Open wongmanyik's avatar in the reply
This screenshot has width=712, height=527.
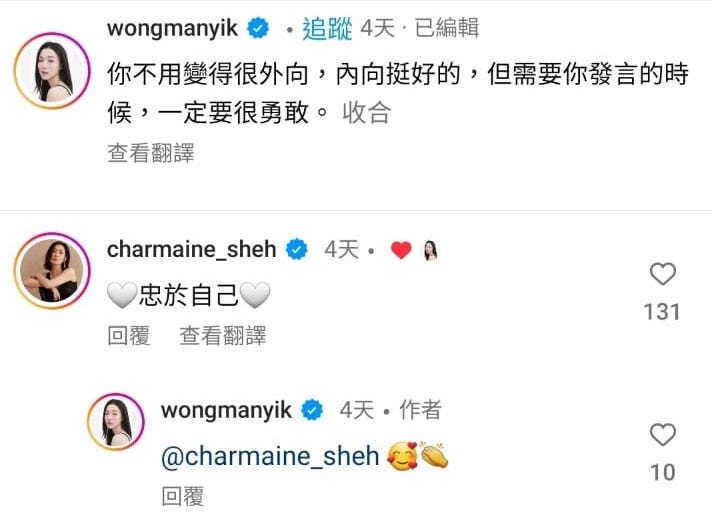pyautogui.click(x=116, y=421)
